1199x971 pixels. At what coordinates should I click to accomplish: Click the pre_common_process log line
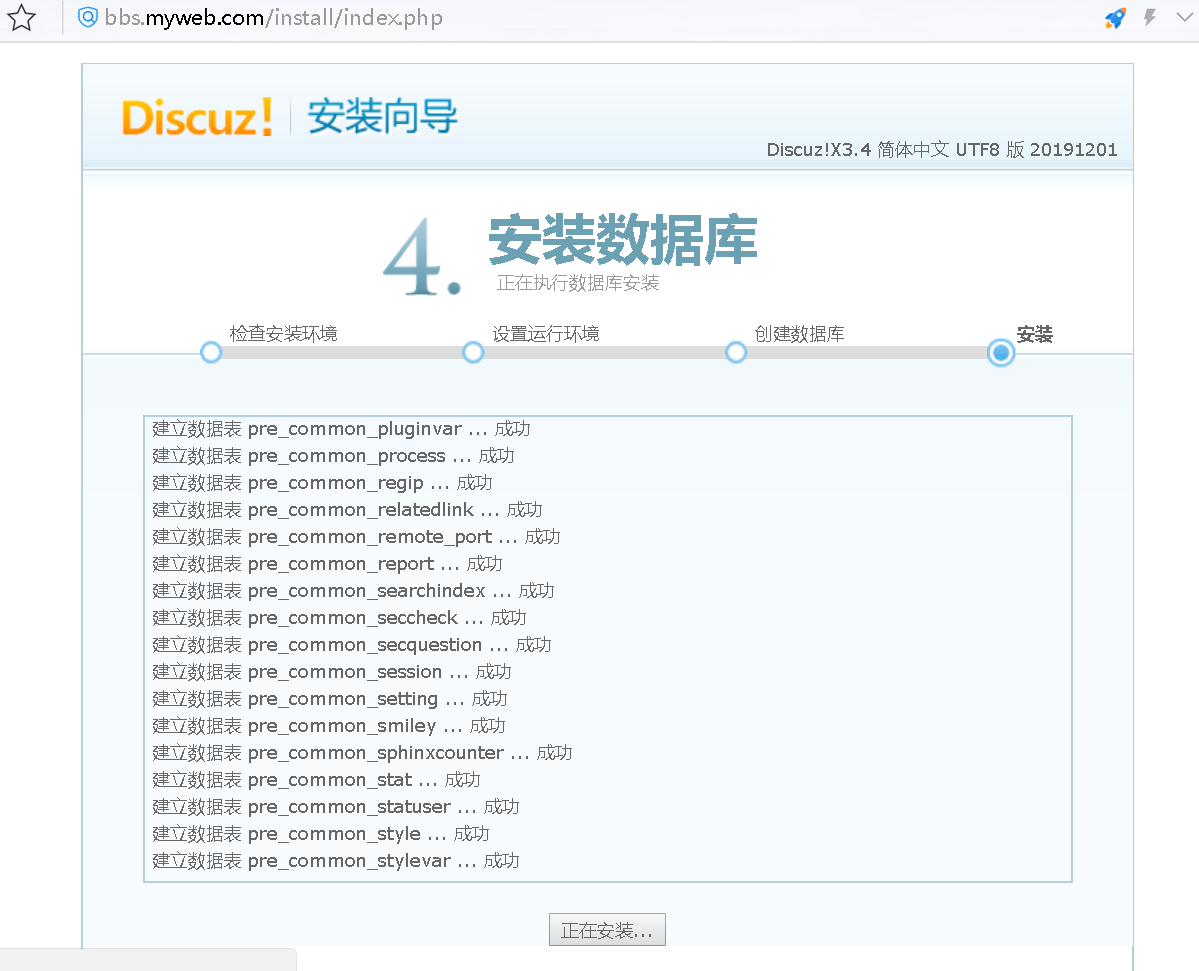coord(333,456)
